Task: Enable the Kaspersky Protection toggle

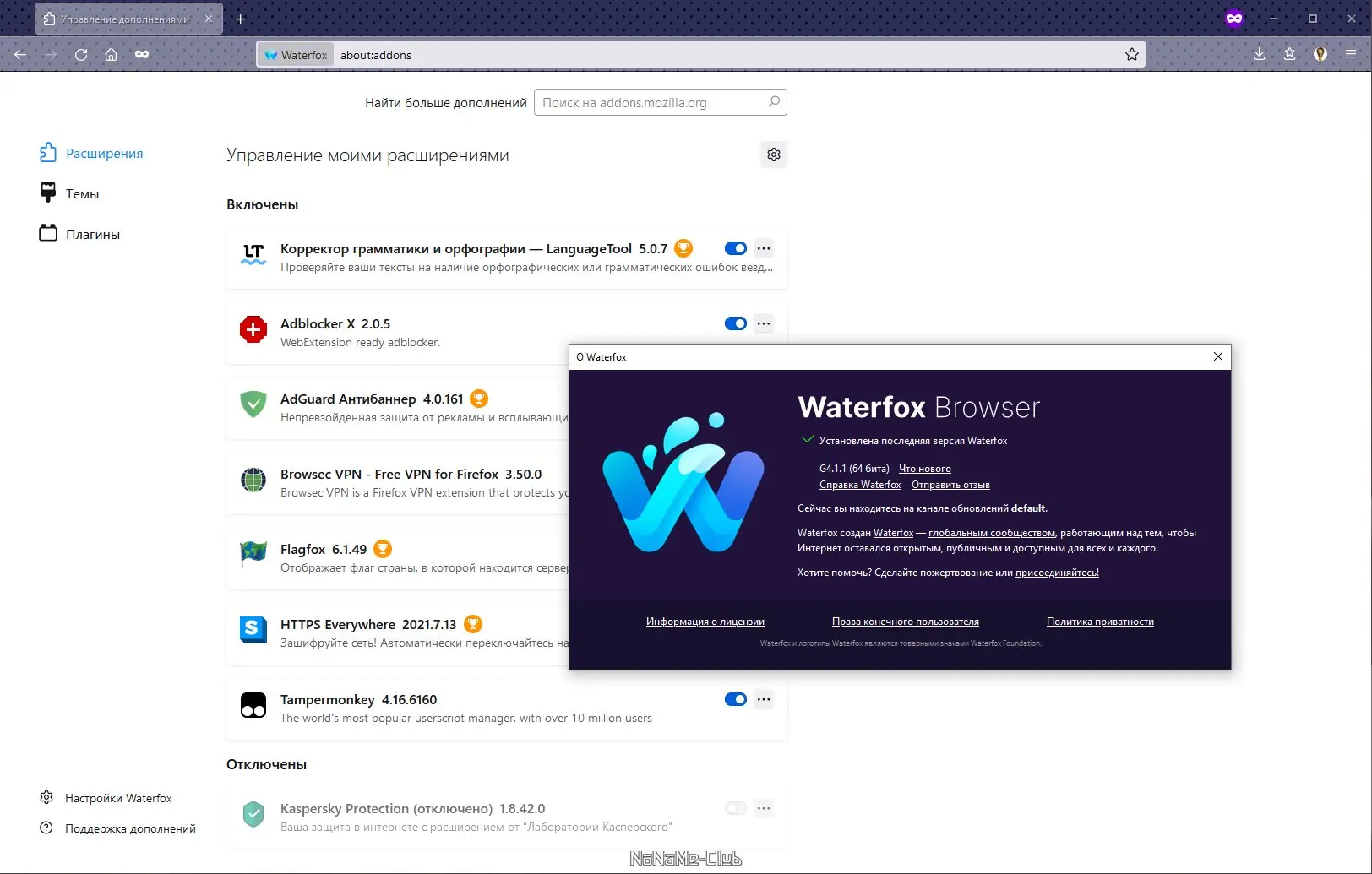Action: click(736, 808)
